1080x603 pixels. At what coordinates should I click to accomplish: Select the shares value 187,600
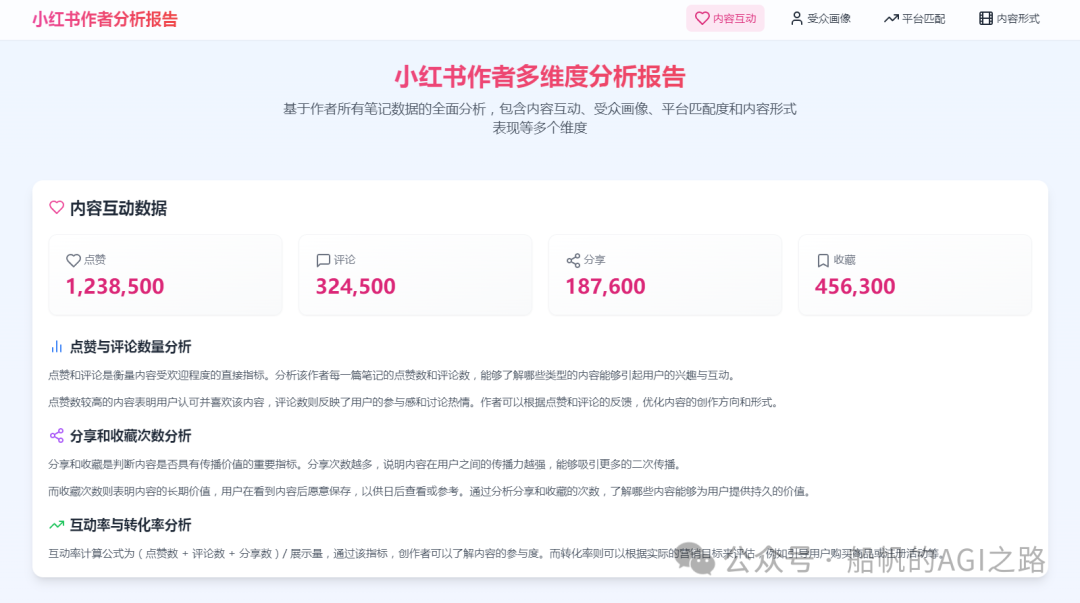(605, 287)
